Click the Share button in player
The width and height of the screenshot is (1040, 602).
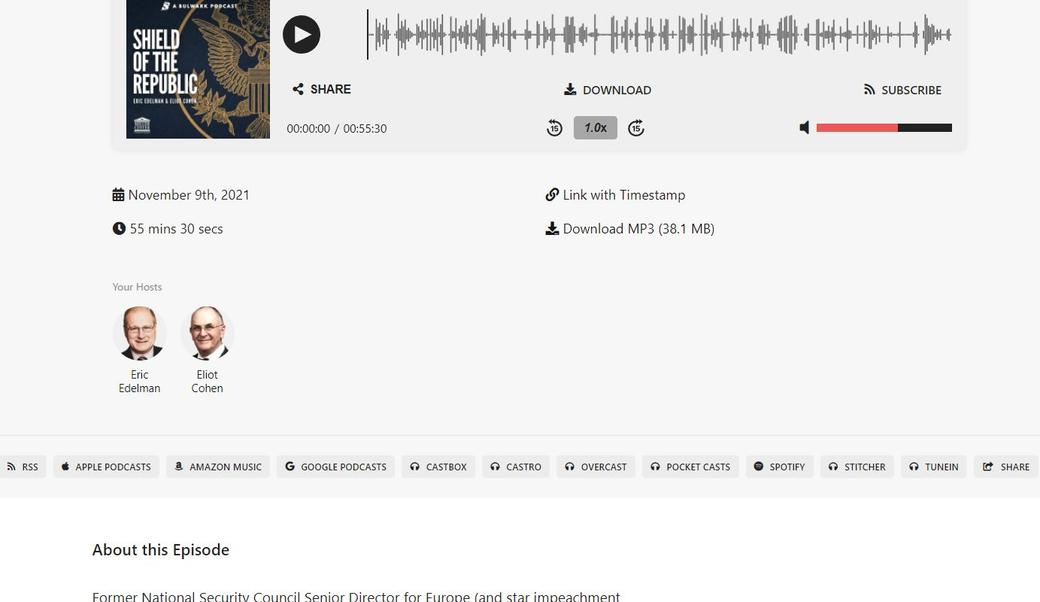point(322,90)
